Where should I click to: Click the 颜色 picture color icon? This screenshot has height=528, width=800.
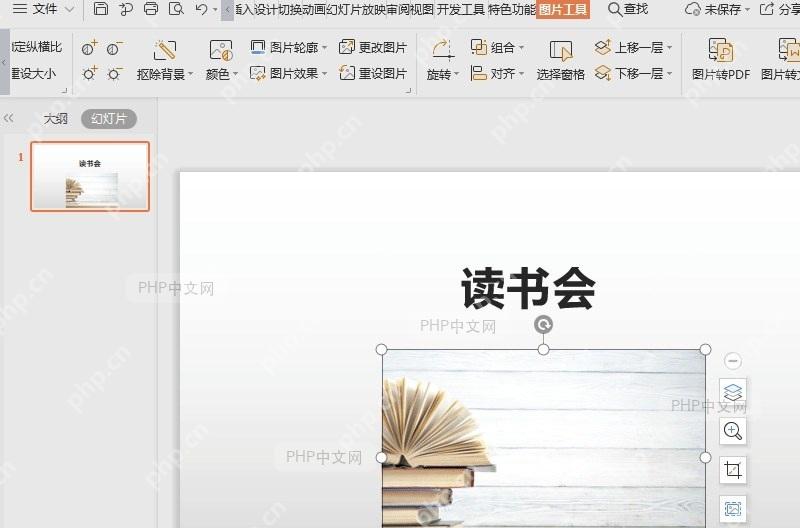[x=221, y=51]
